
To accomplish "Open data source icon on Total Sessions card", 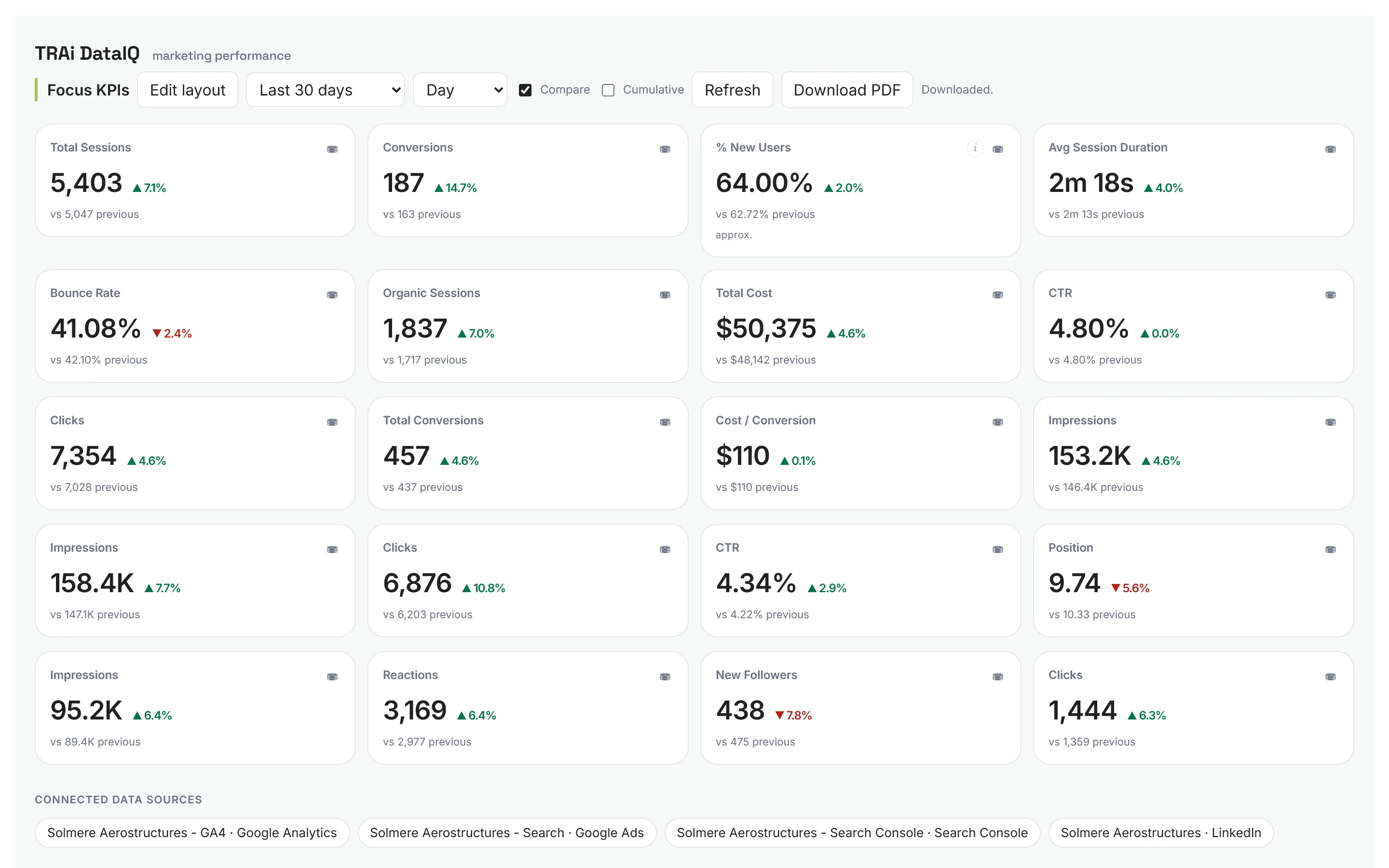I will click(332, 149).
